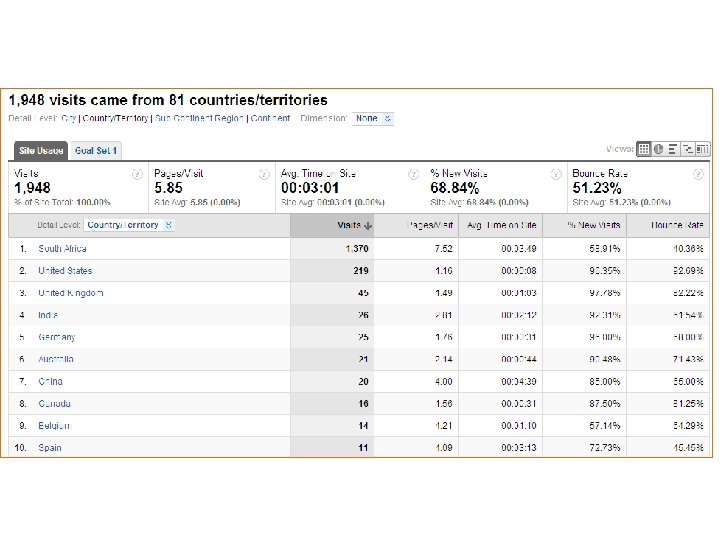Choose the Sub Continent Region detail link
Viewport: 720px width, 540px height.
click(200, 118)
